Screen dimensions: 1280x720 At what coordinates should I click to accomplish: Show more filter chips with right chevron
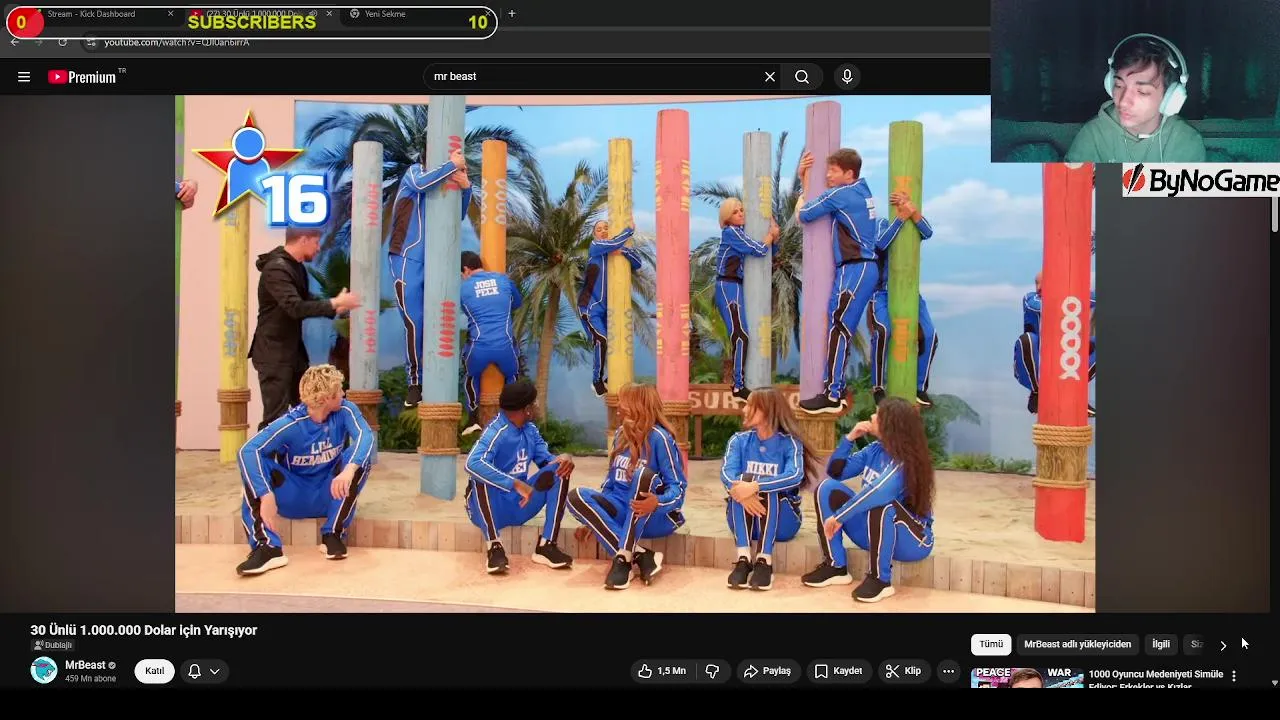[x=1222, y=645]
